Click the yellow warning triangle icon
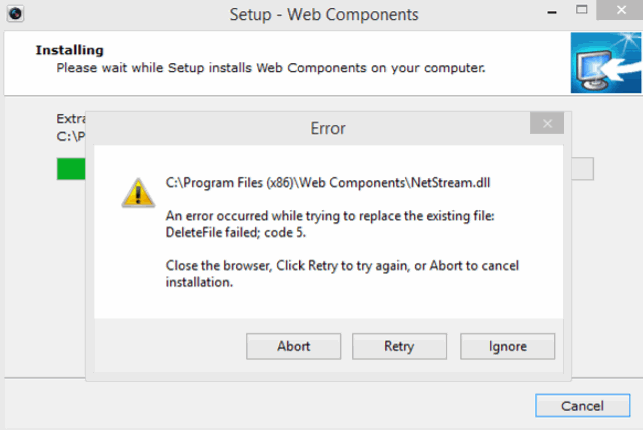Viewport: 643px width, 430px height. pyautogui.click(x=137, y=193)
